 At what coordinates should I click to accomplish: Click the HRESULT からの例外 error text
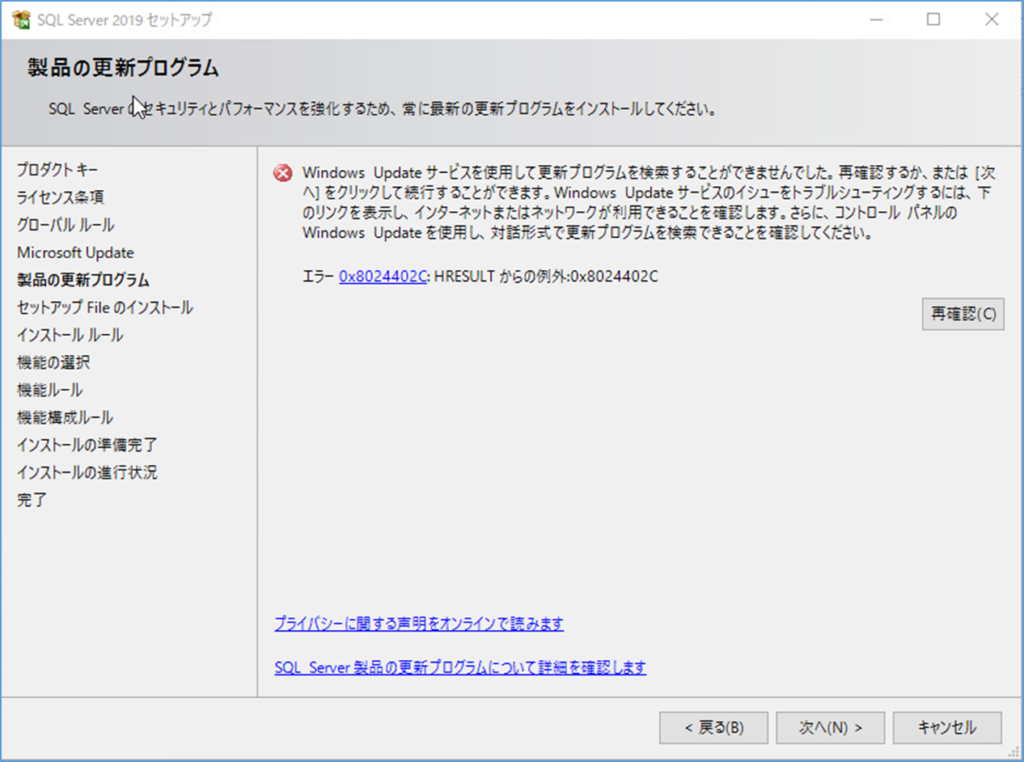pos(546,277)
